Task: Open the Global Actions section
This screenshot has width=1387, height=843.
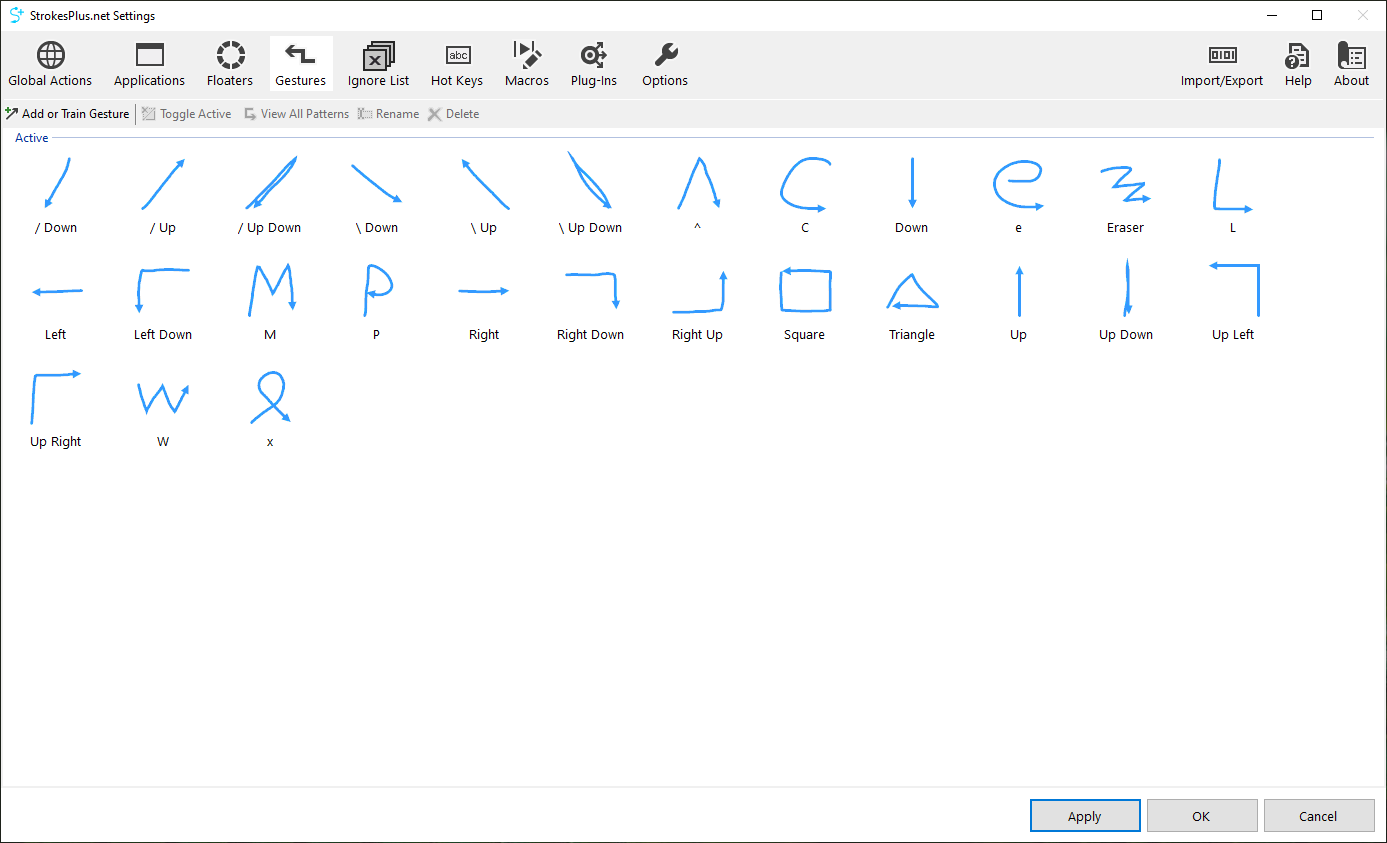Action: point(50,64)
